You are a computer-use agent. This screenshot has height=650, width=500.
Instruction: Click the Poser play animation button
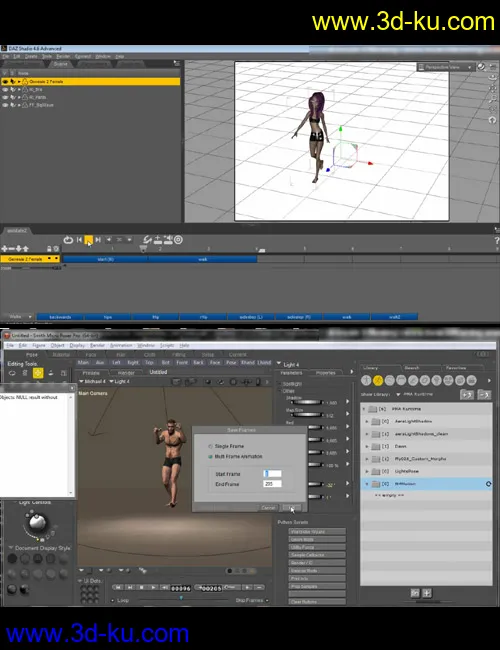coord(153,587)
